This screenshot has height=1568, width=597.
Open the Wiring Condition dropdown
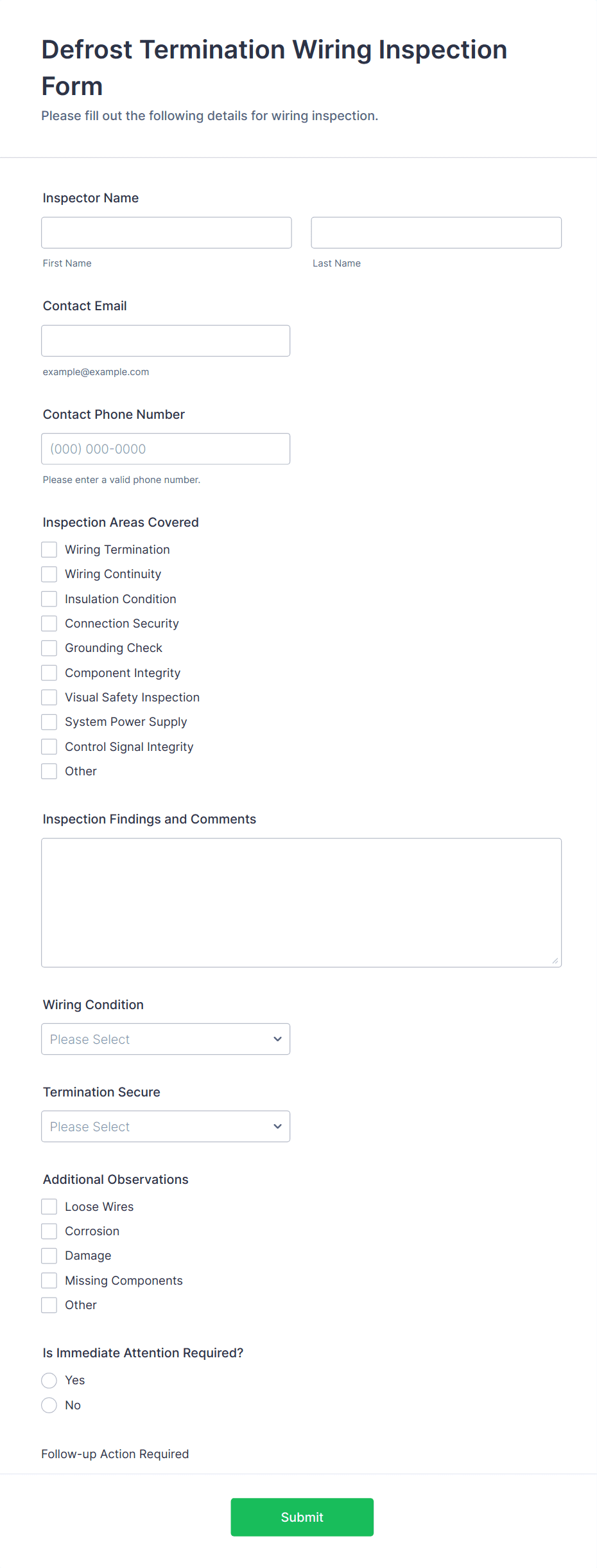tap(166, 1039)
